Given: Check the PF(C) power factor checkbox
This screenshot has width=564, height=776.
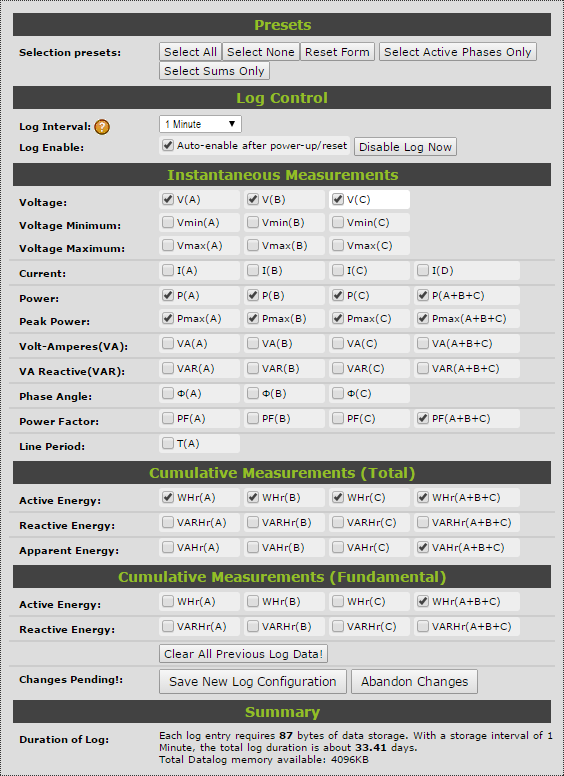Looking at the screenshot, I should [x=338, y=418].
